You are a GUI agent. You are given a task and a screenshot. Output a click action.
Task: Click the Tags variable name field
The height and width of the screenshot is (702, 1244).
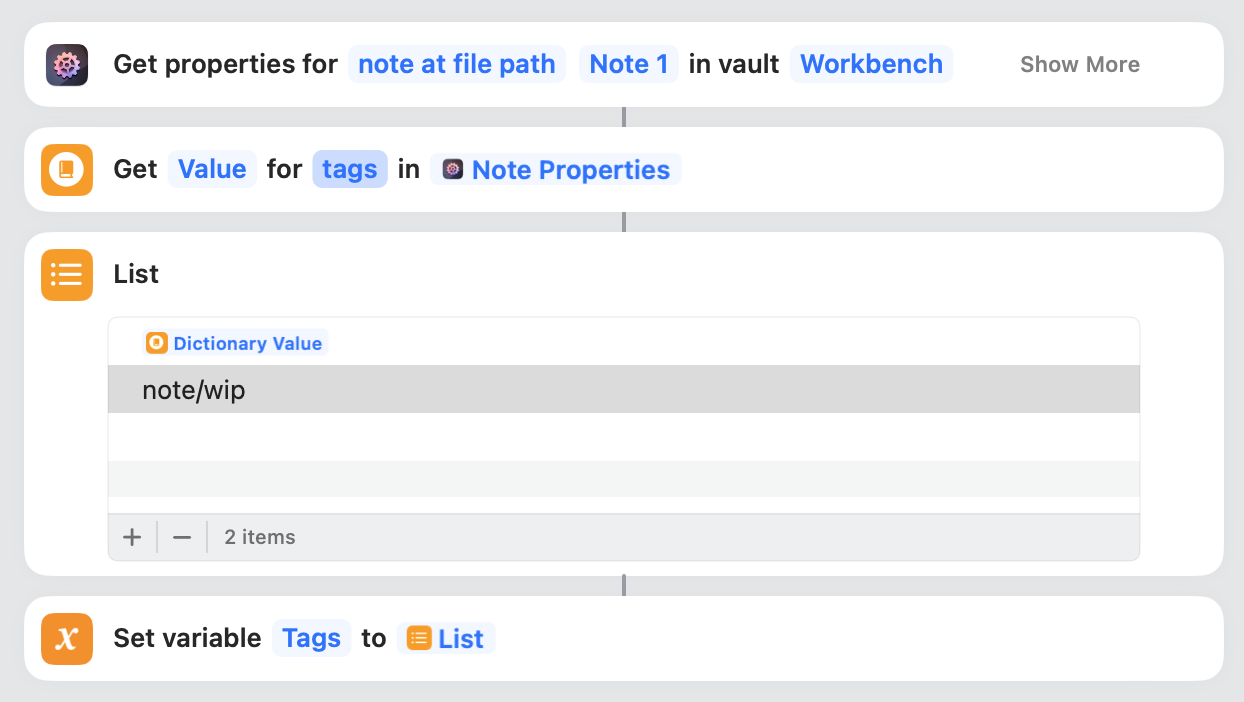(x=311, y=639)
